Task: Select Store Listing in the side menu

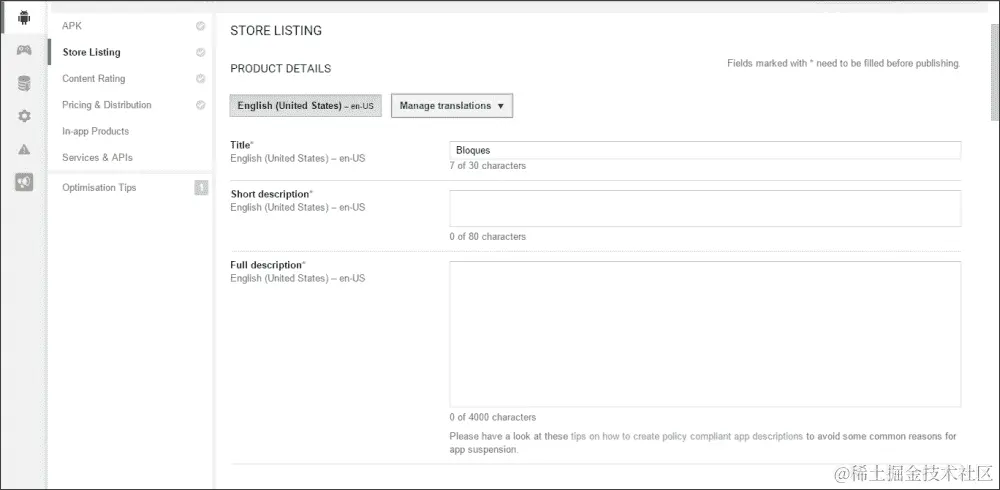Action: coord(91,52)
